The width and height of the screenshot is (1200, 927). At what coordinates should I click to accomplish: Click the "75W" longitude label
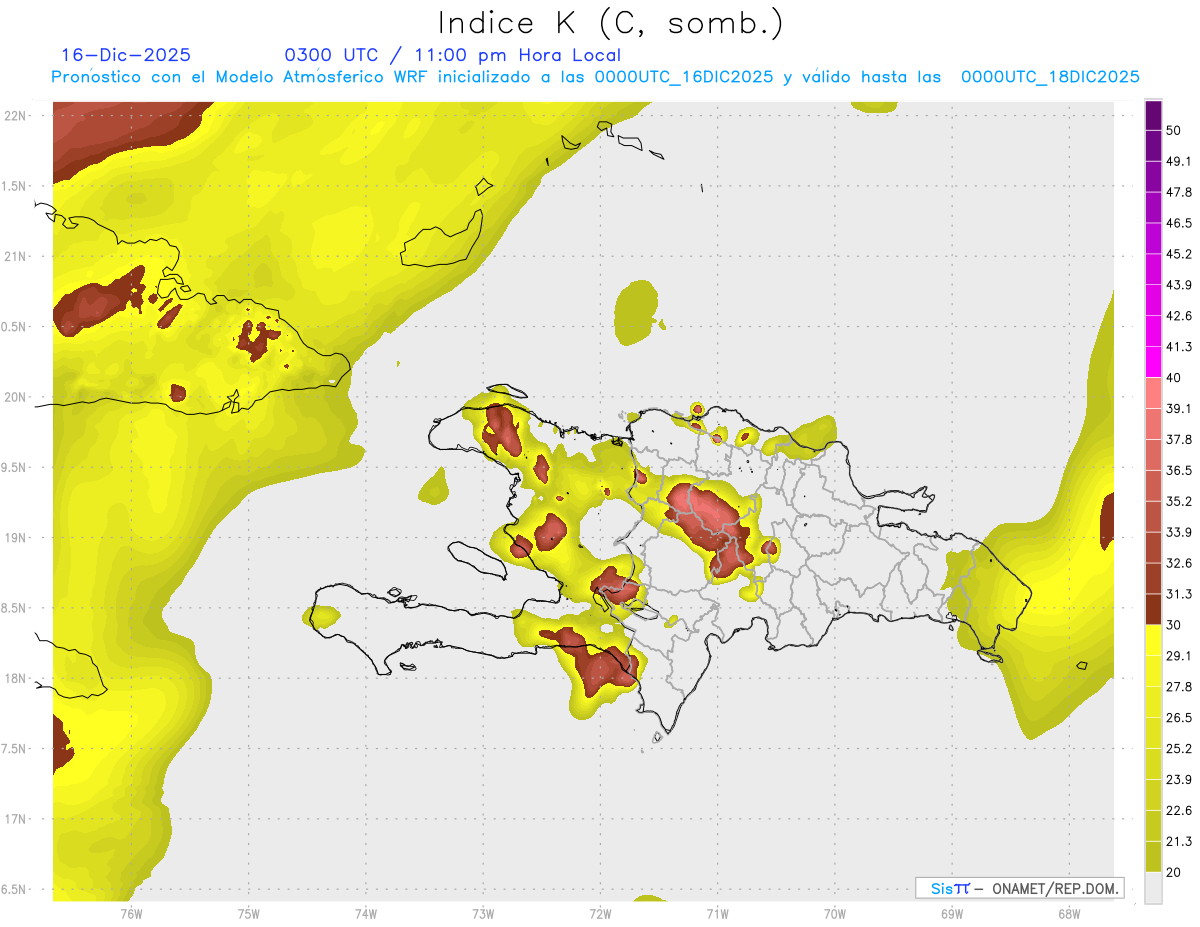click(248, 913)
